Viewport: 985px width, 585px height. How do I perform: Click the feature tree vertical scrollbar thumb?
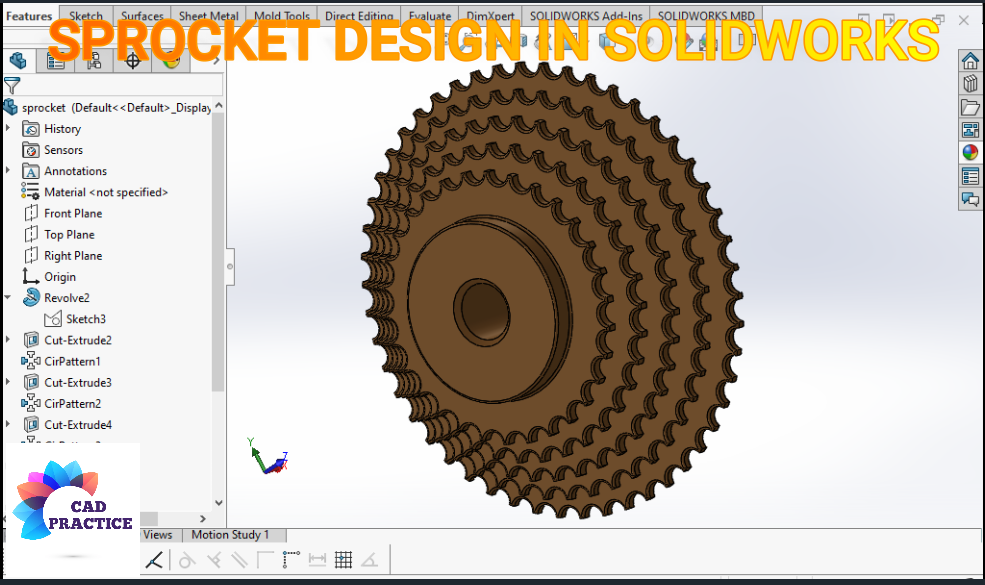[x=218, y=251]
